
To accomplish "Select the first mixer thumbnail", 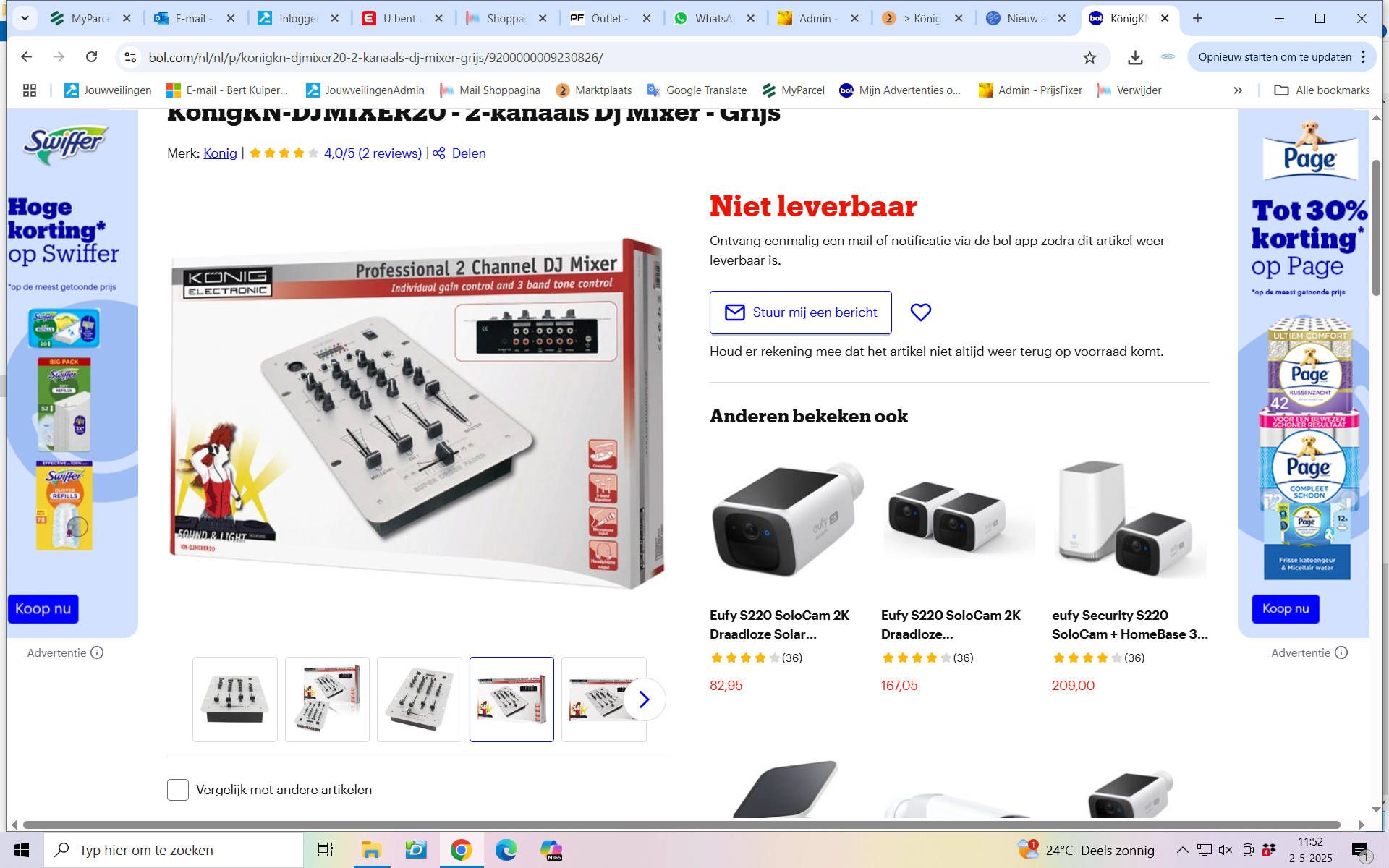I will pyautogui.click(x=235, y=699).
